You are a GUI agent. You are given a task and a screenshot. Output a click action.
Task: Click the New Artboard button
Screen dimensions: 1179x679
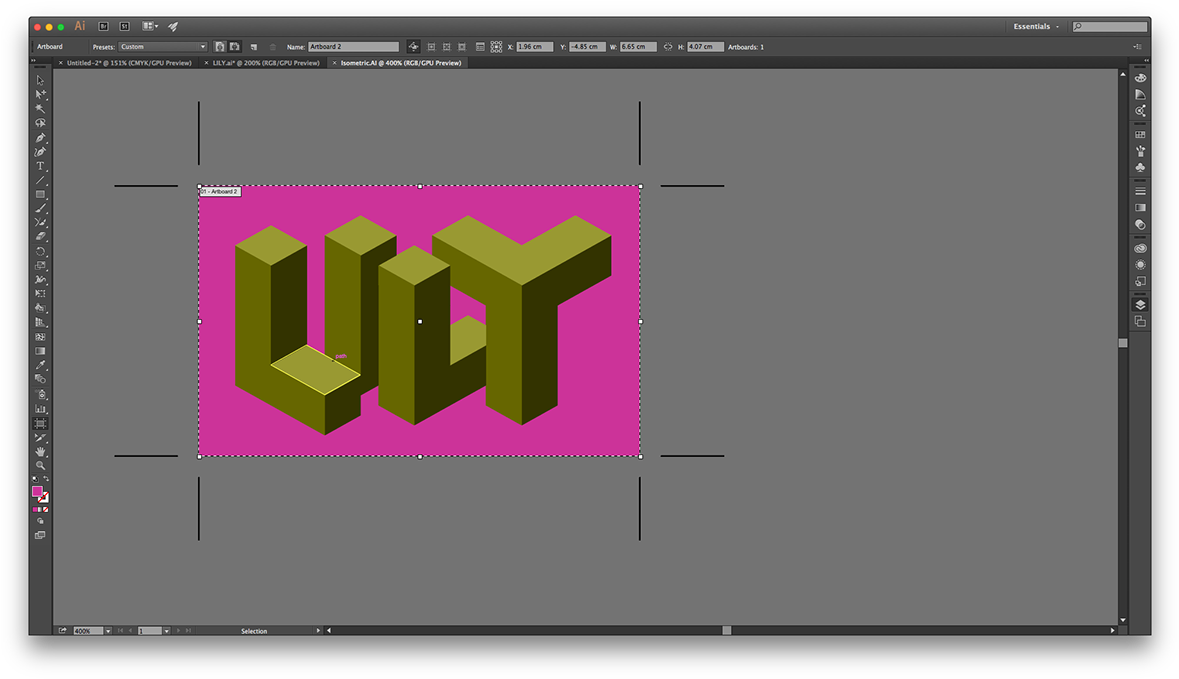pos(254,47)
